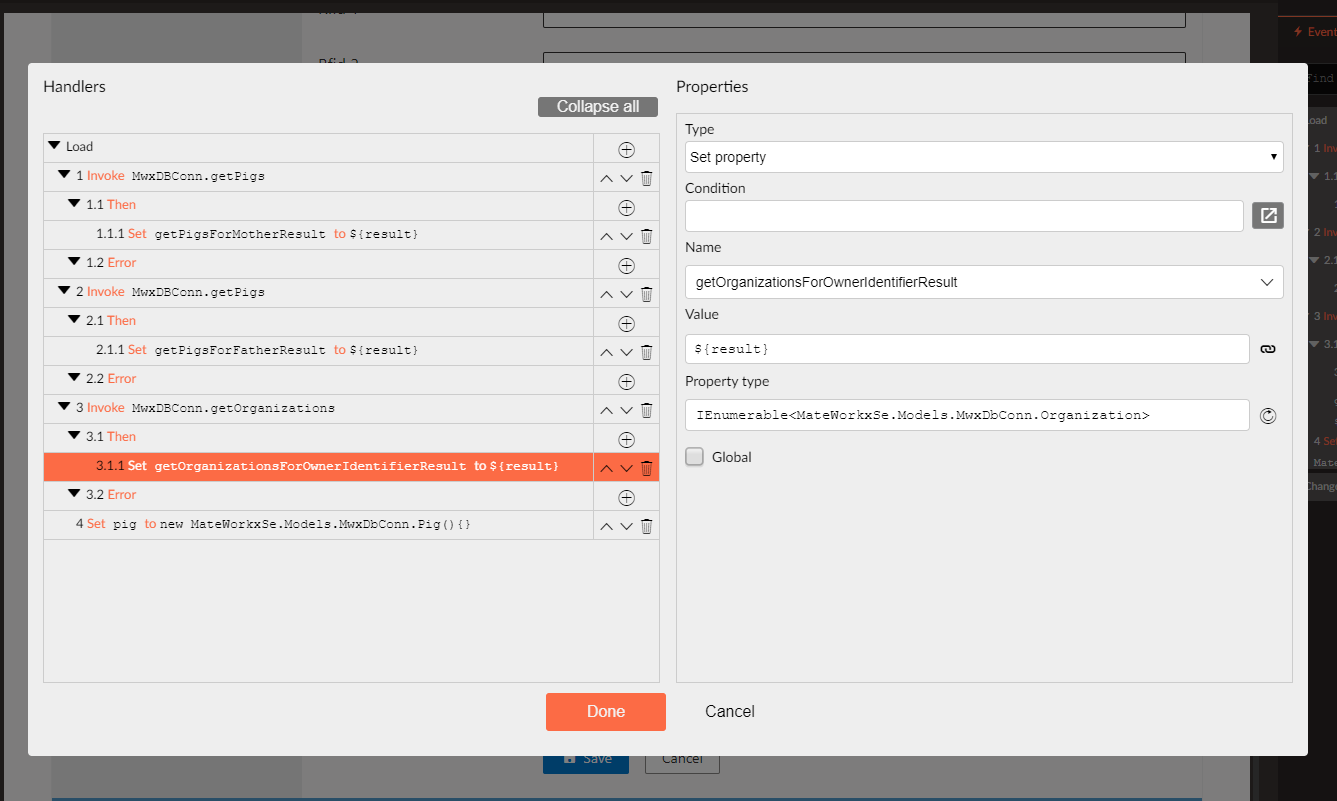The image size is (1337, 801).
Task: Refresh the Property type with reload icon
Action: (1268, 416)
